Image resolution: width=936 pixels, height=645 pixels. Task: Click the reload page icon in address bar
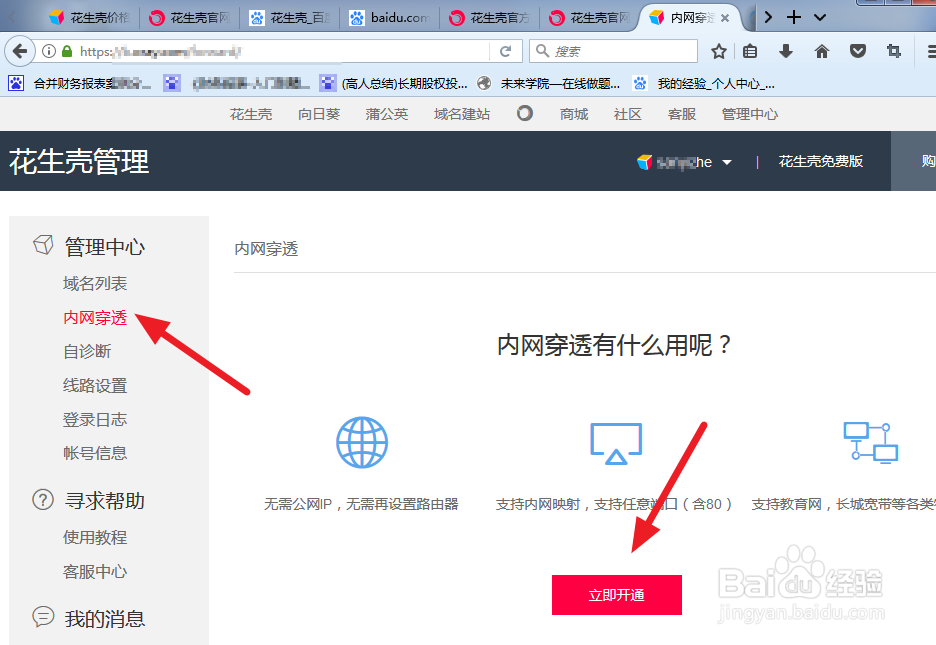click(x=506, y=51)
